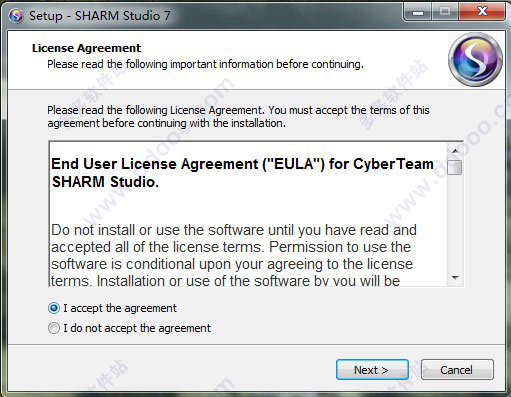Close the SHARM Studio 7 setup window
The image size is (511, 397).
tap(482, 12)
